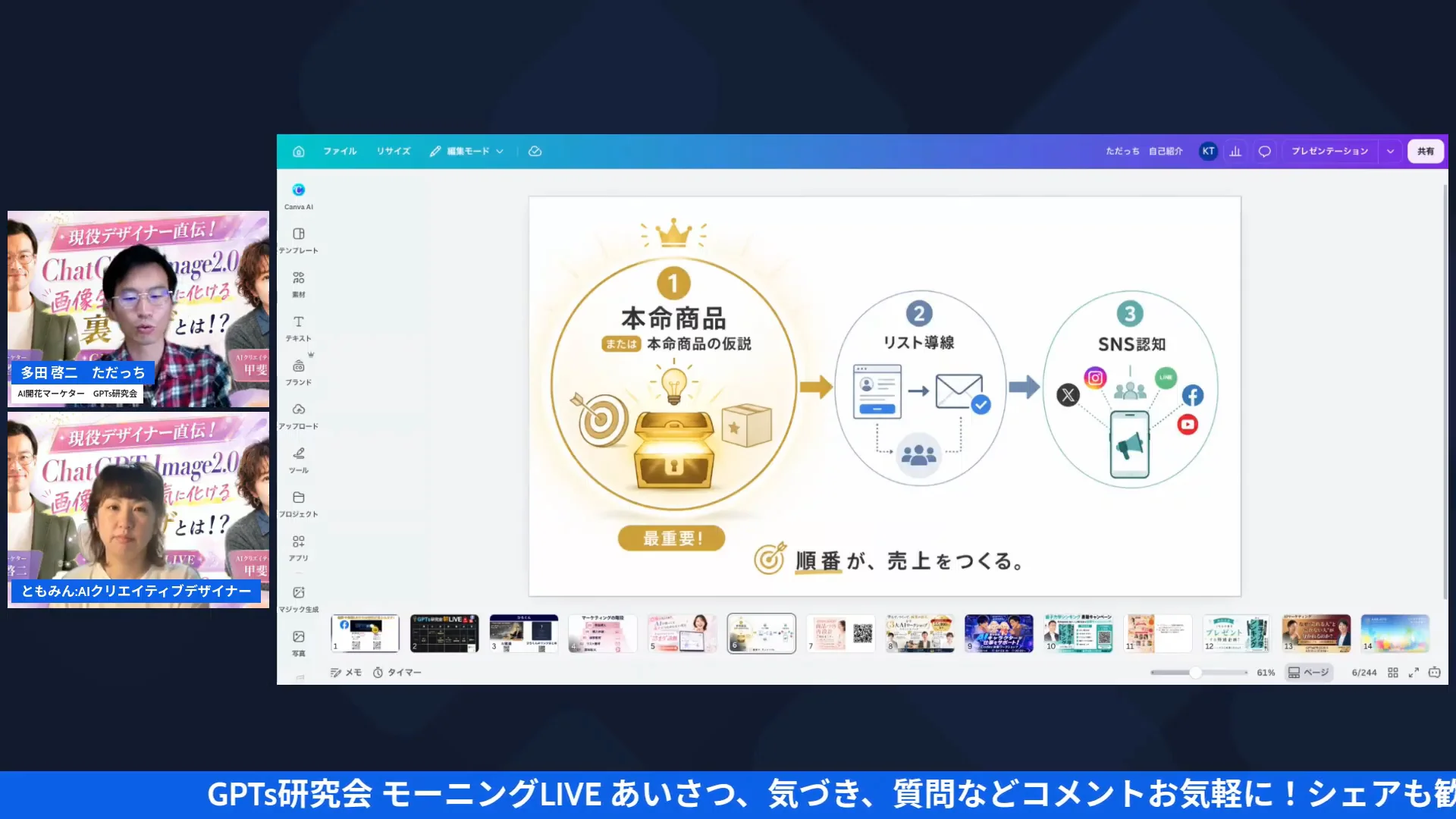Select slide thumbnail 12
This screenshot has height=819, width=1456.
(1237, 633)
